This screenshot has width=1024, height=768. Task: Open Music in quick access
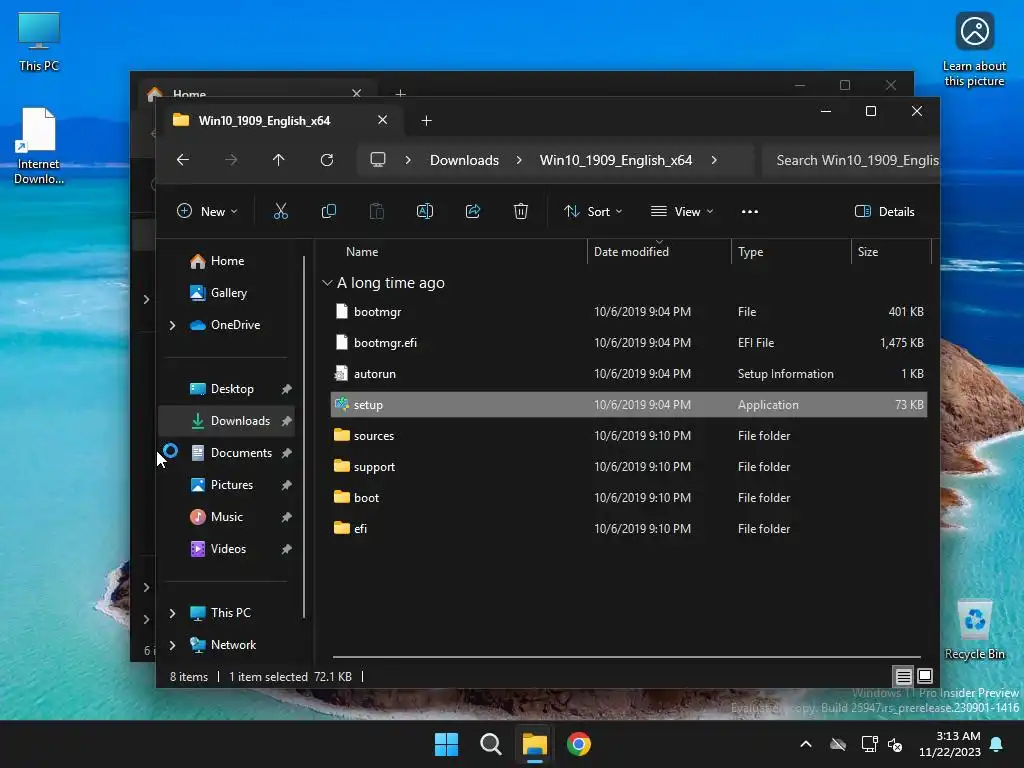pyautogui.click(x=226, y=517)
